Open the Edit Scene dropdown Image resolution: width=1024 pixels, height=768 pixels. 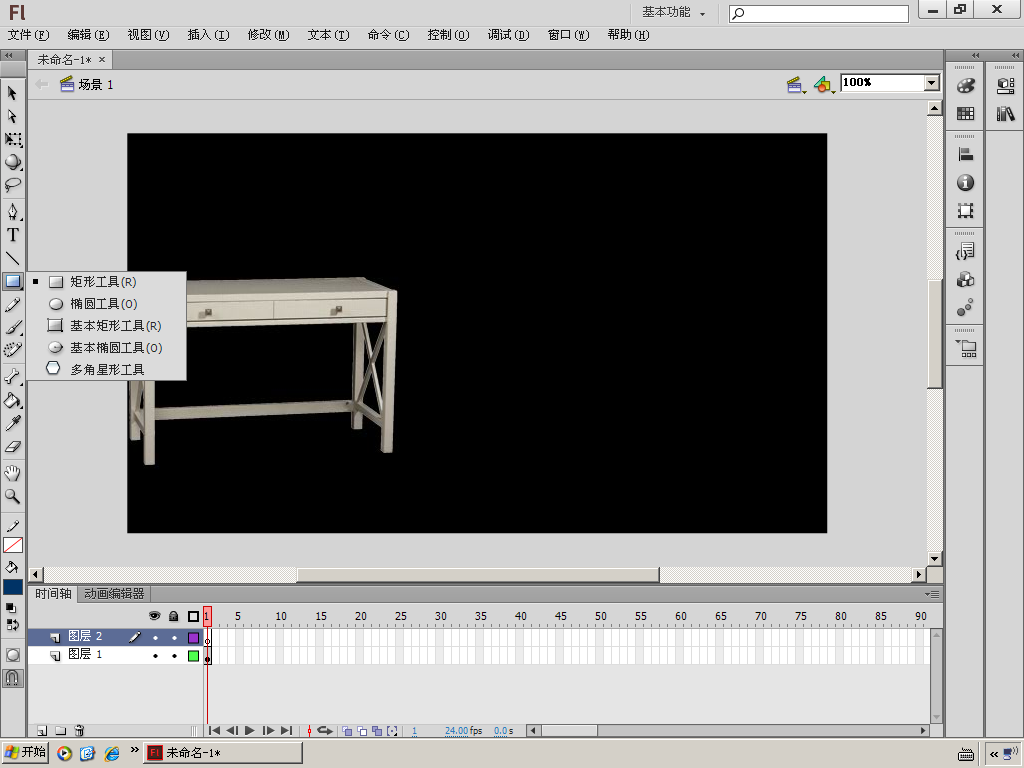[x=795, y=85]
